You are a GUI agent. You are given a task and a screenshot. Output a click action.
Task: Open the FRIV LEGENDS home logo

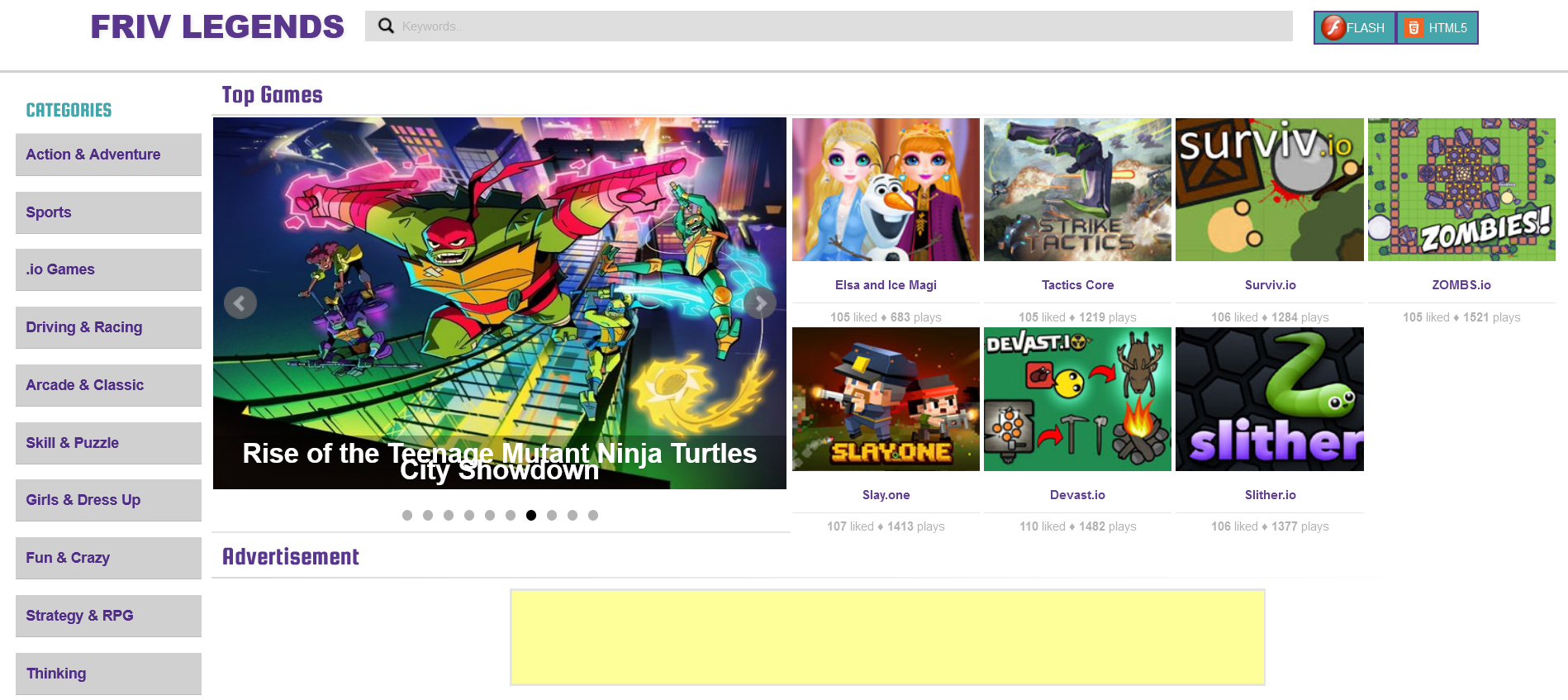click(217, 27)
